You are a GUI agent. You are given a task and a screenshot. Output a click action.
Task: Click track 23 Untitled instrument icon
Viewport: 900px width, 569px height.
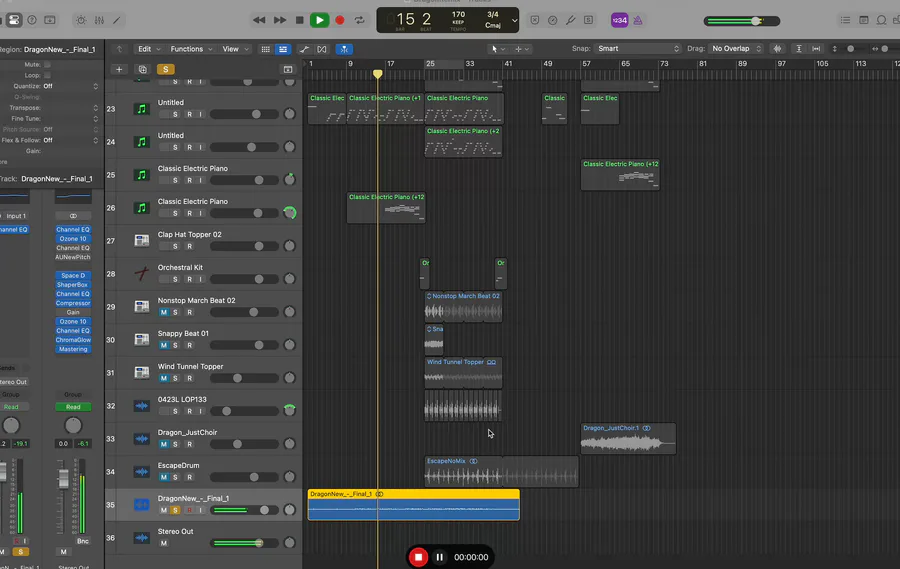click(141, 109)
